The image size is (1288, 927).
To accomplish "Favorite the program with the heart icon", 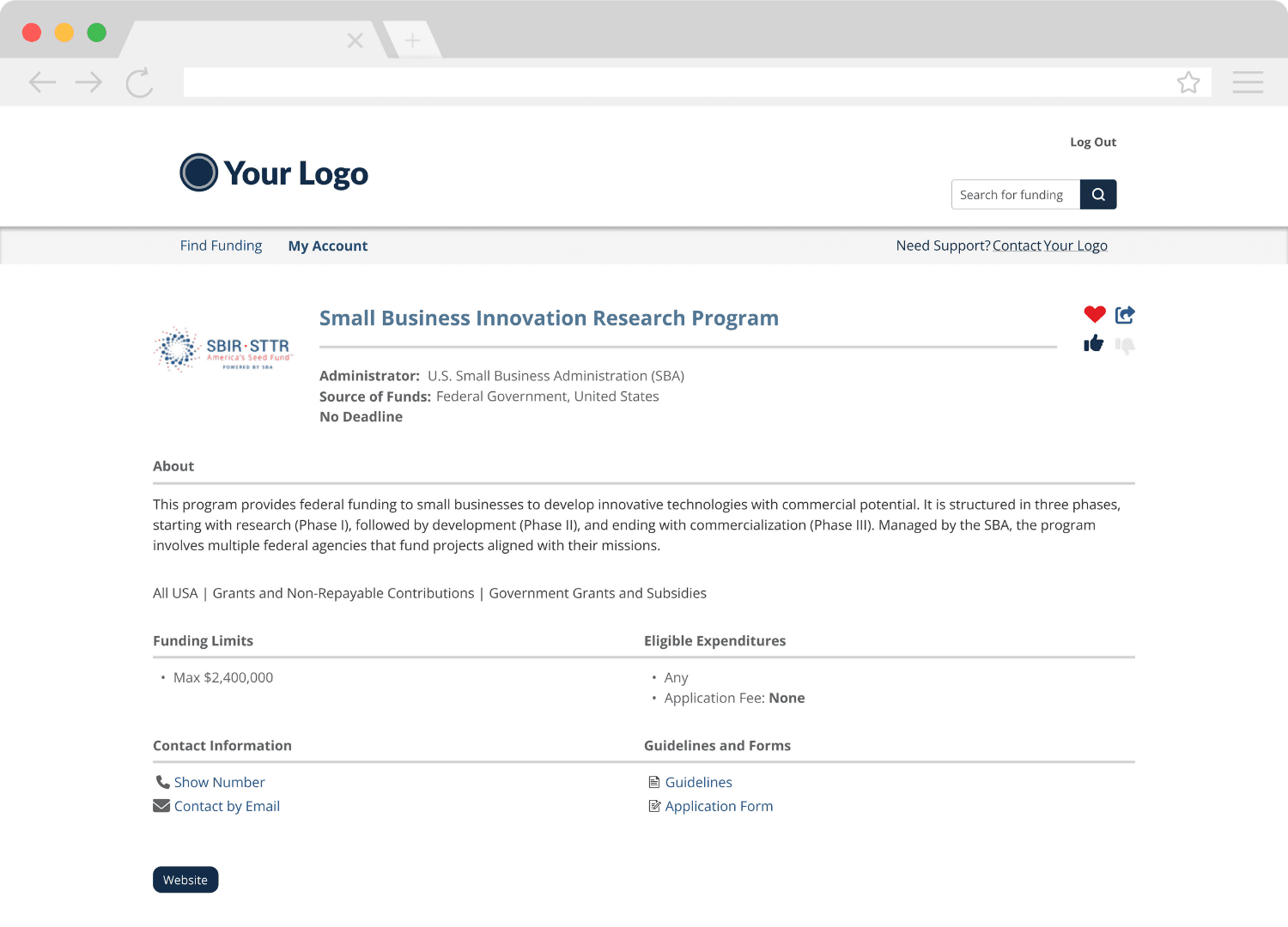I will pos(1094,314).
